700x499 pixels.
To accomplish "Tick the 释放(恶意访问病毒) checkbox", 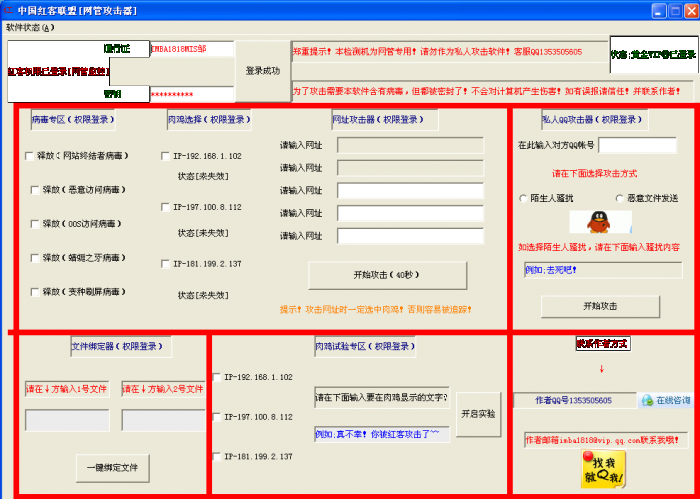I will [35, 190].
